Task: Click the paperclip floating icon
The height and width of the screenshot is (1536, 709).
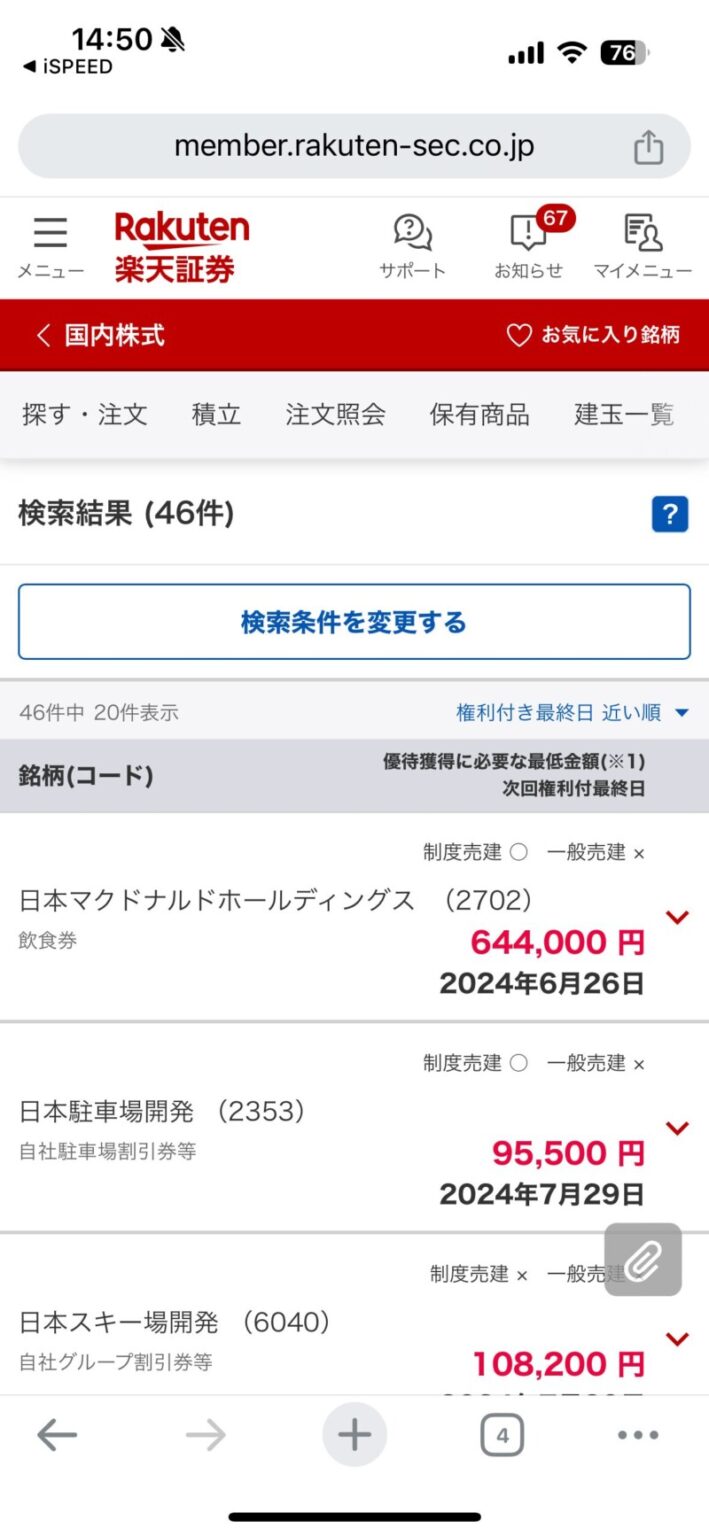Action: tap(643, 1260)
